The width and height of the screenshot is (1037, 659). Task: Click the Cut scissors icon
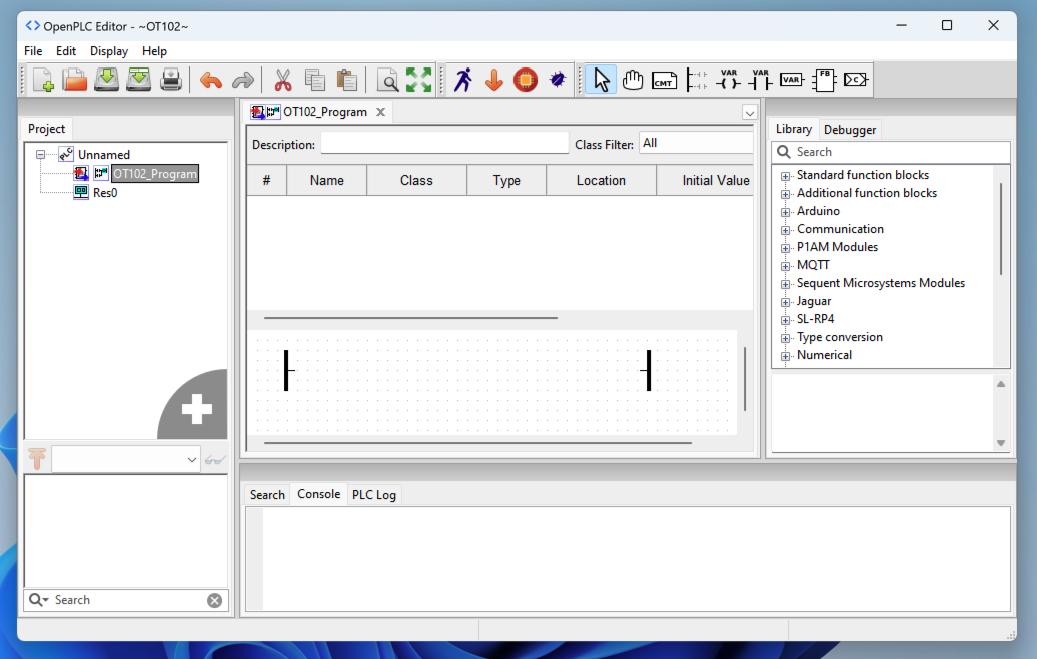[282, 80]
